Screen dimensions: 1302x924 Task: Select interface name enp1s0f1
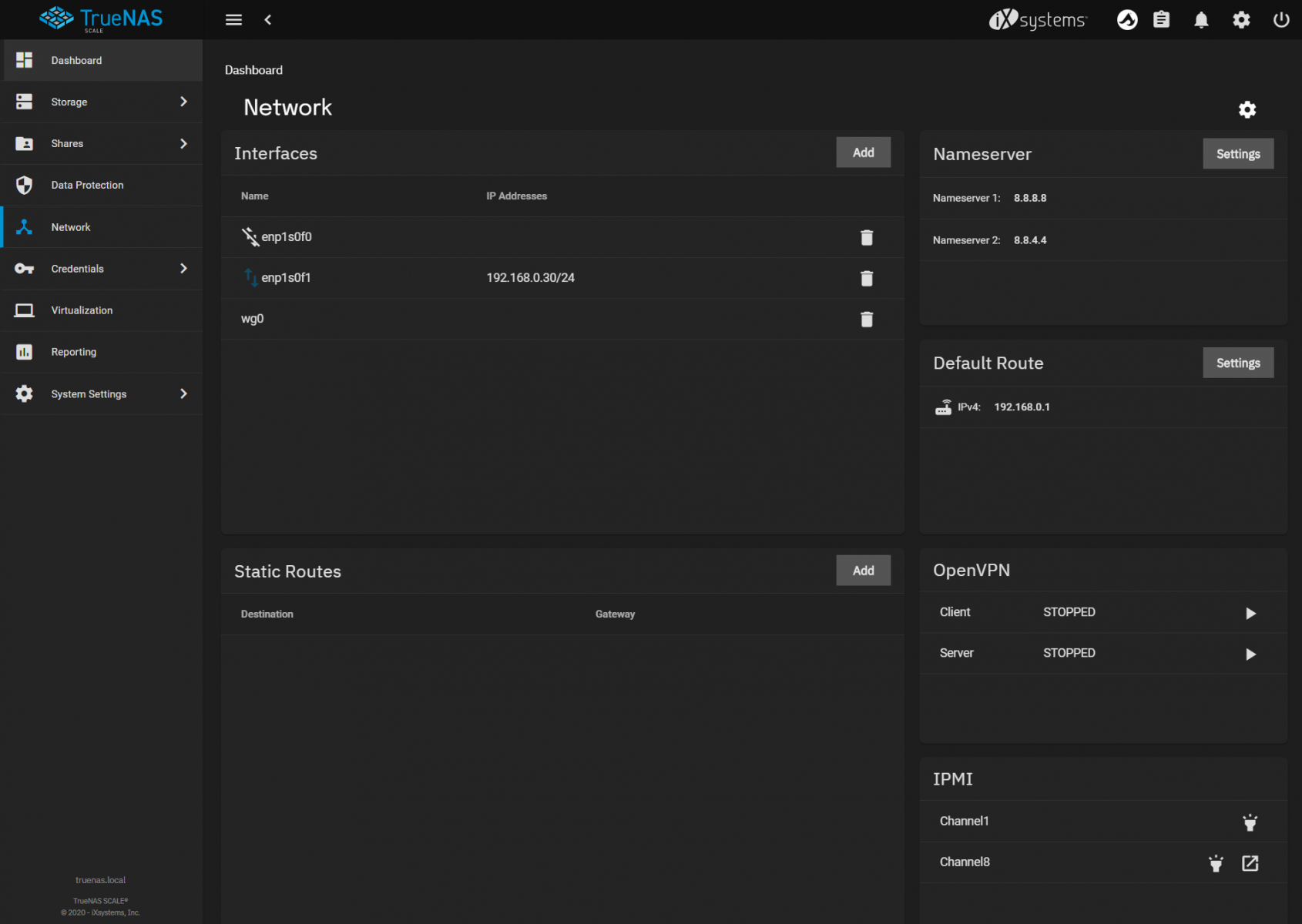click(x=286, y=277)
